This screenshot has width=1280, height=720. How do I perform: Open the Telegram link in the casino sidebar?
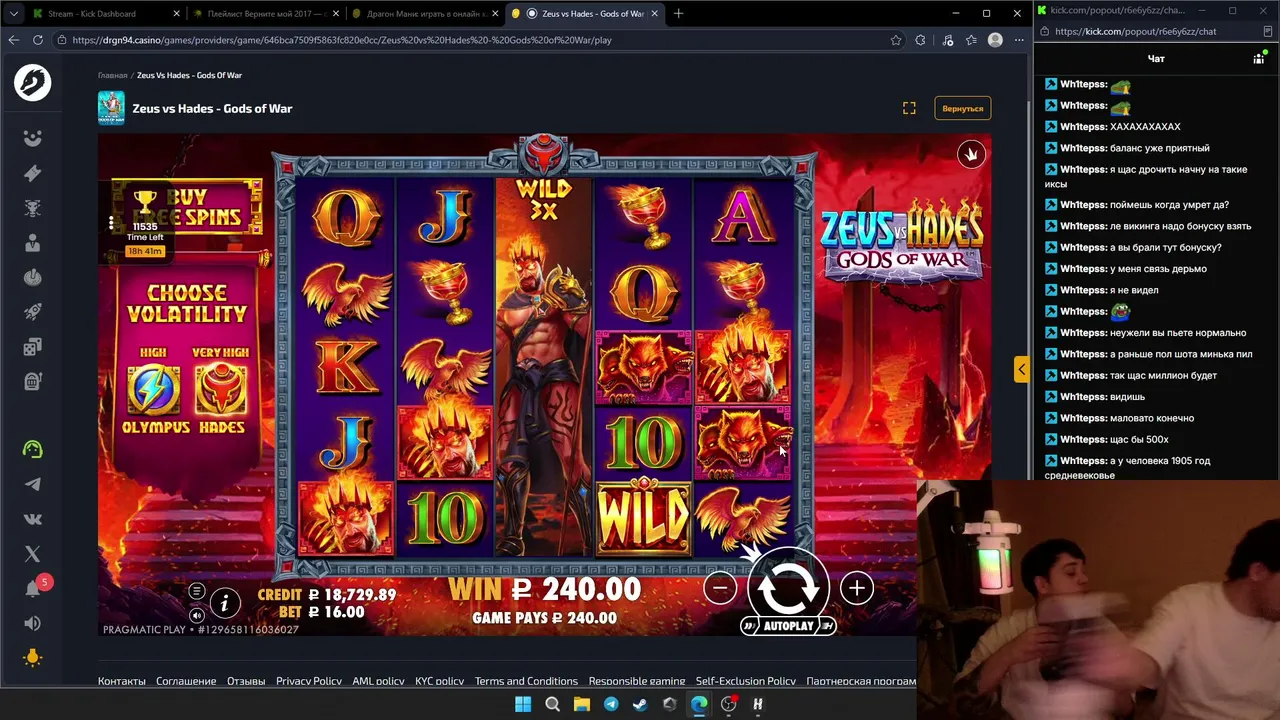coord(32,484)
